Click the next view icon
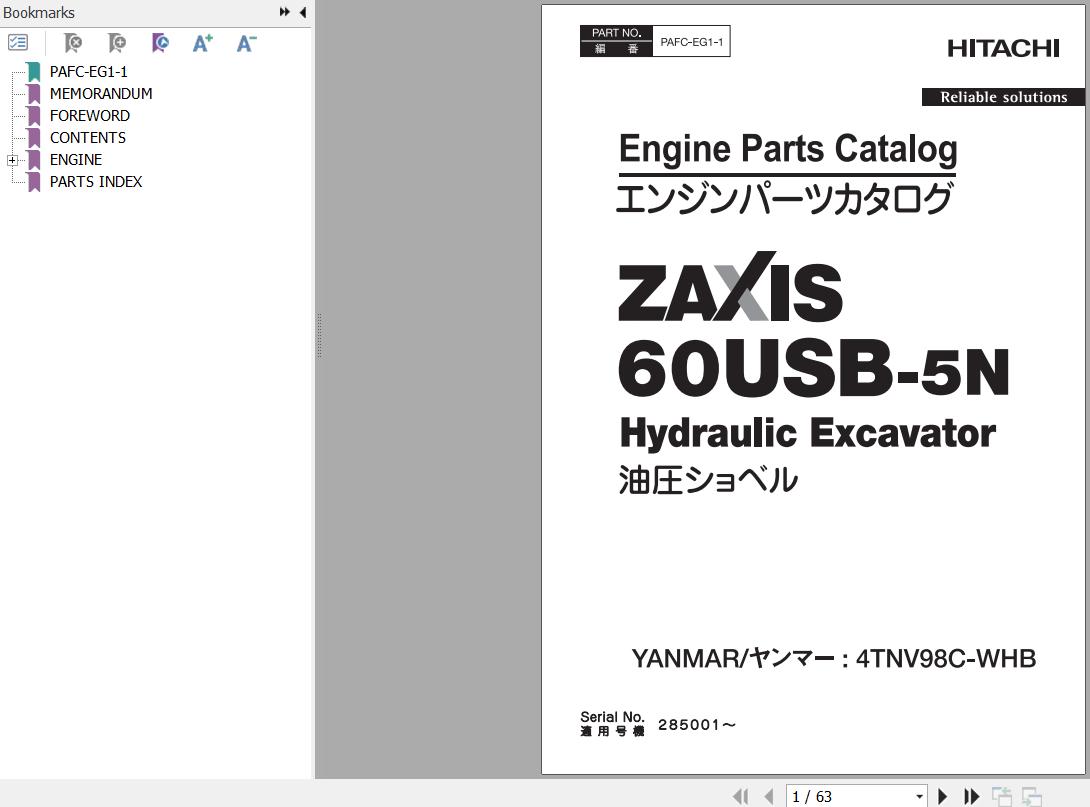Viewport: 1090px width, 807px height. [1032, 796]
